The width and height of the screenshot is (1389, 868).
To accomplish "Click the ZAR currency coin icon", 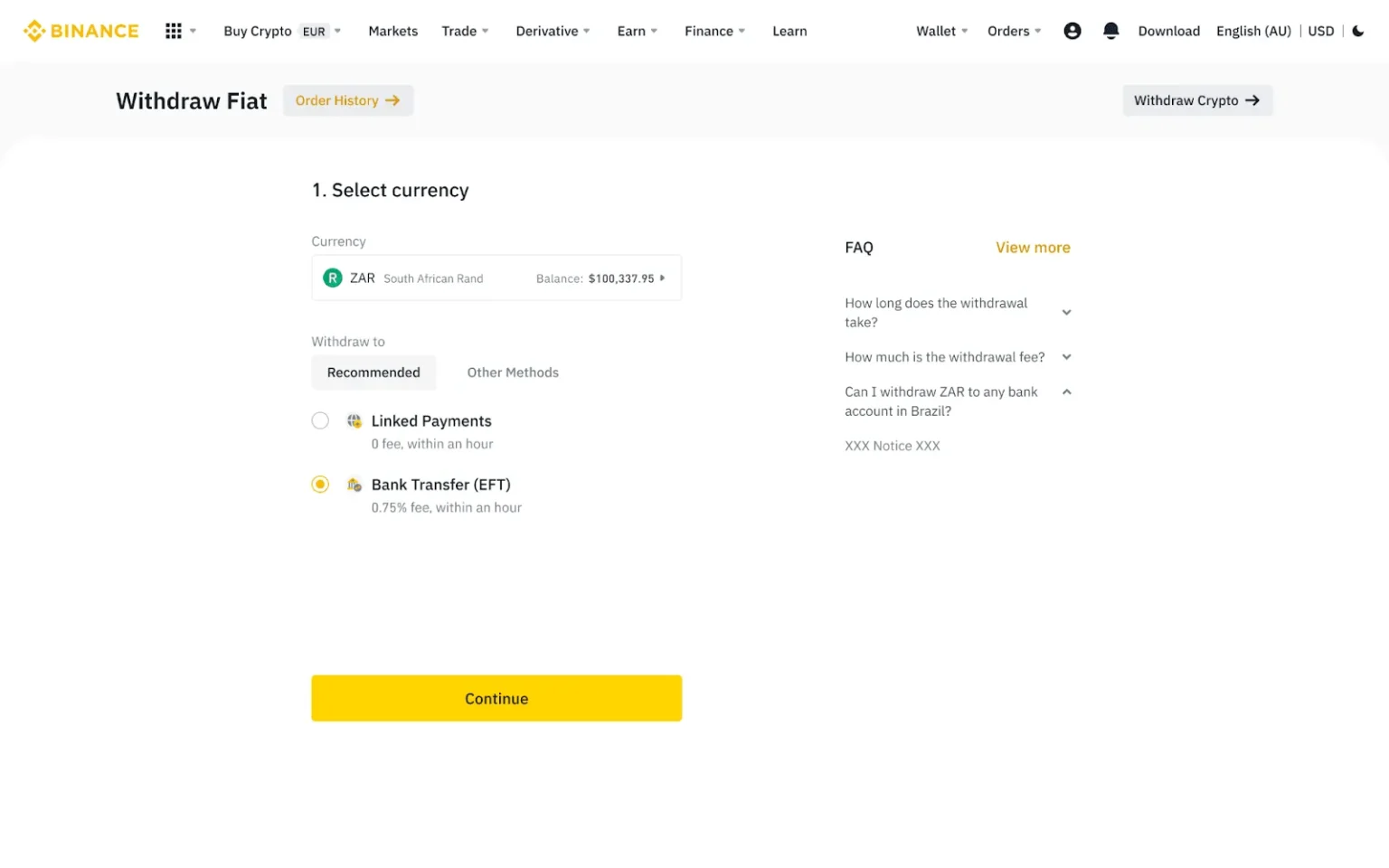I will coord(332,278).
